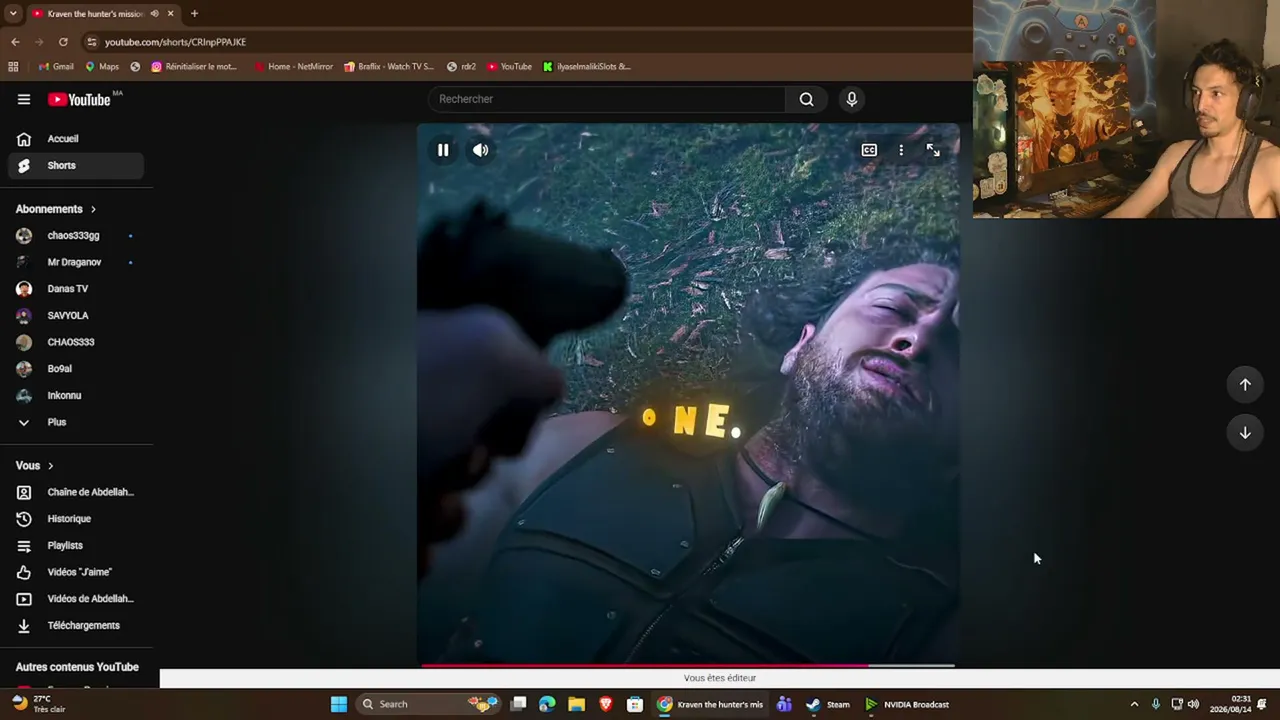Open the CHAOS333 channel
This screenshot has width=1280, height=720.
tap(76, 342)
